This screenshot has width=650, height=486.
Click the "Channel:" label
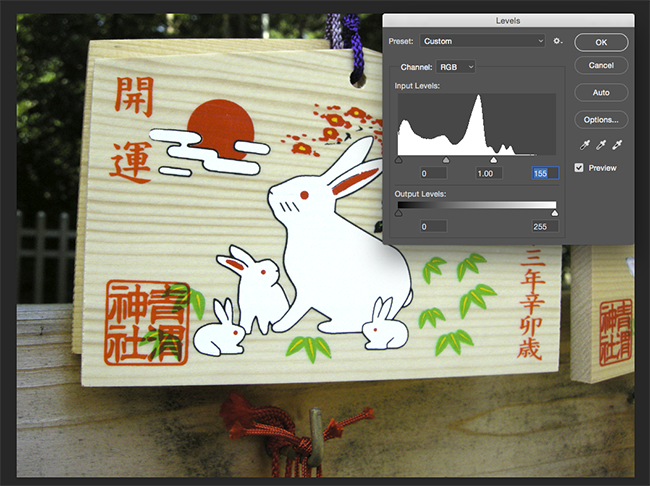tap(417, 67)
